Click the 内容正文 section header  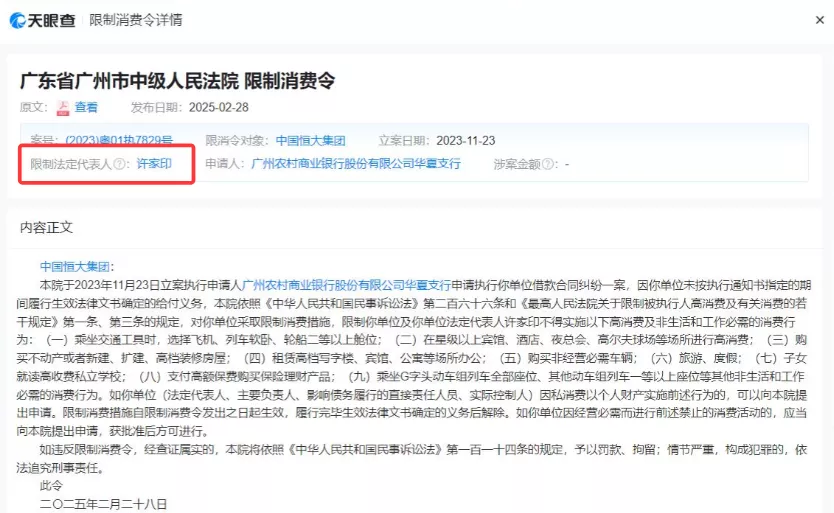[x=46, y=227]
